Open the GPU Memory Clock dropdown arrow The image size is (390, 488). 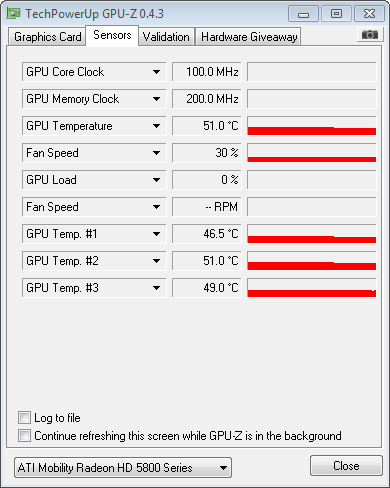156,99
